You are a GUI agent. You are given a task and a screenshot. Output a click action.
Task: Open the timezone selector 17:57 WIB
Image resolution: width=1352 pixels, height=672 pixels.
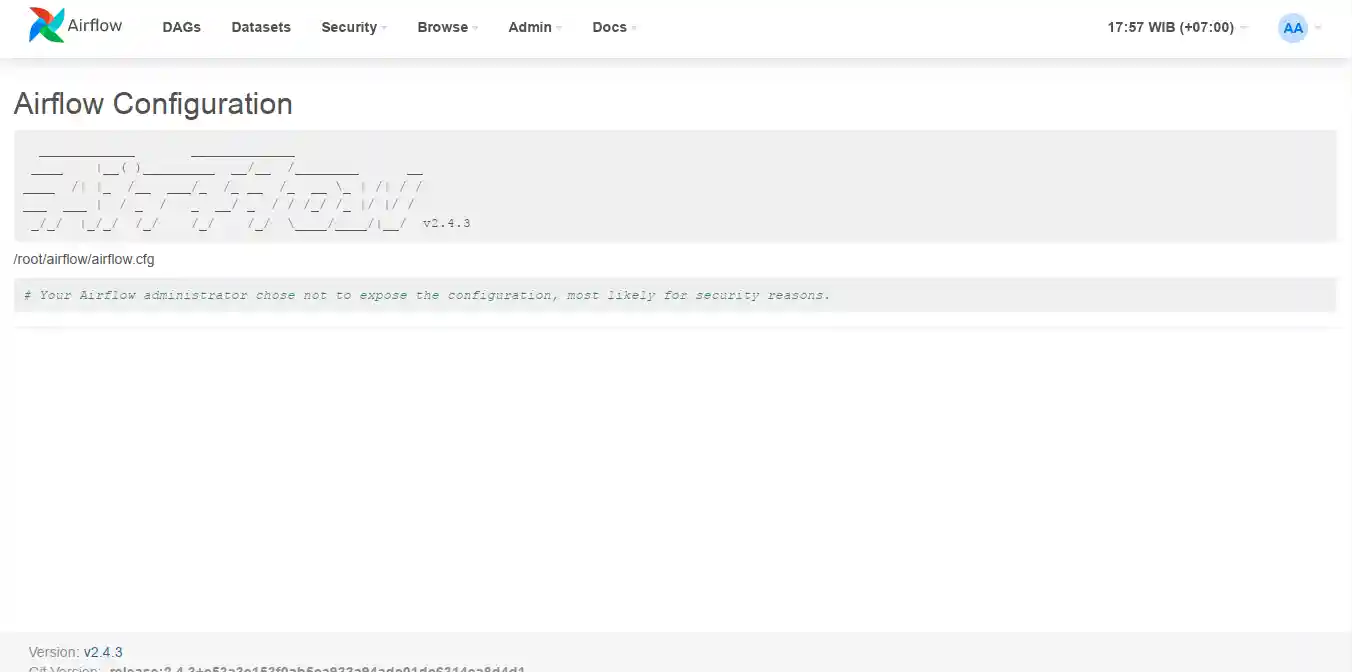point(1177,27)
